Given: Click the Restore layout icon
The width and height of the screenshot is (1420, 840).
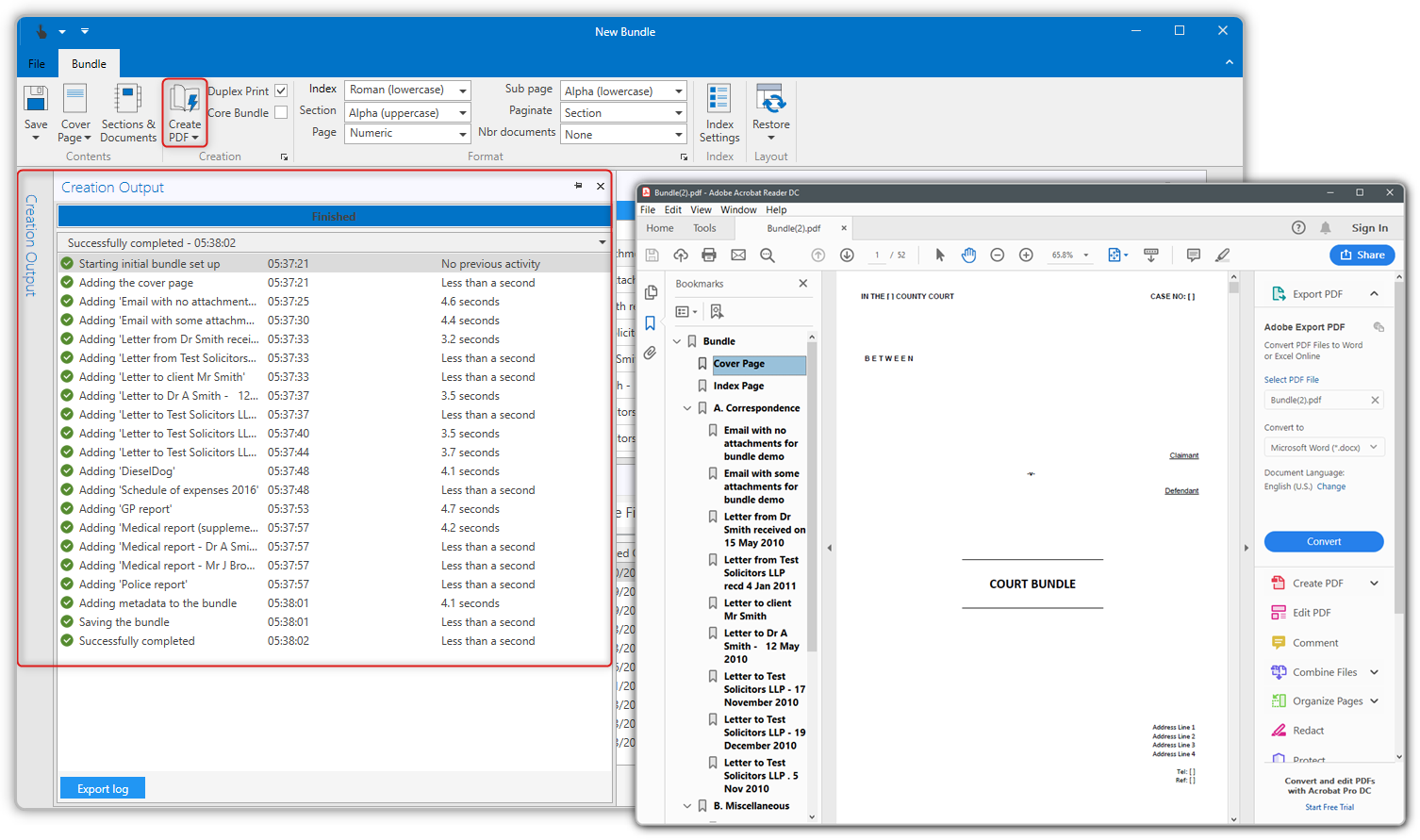Looking at the screenshot, I should click(770, 102).
